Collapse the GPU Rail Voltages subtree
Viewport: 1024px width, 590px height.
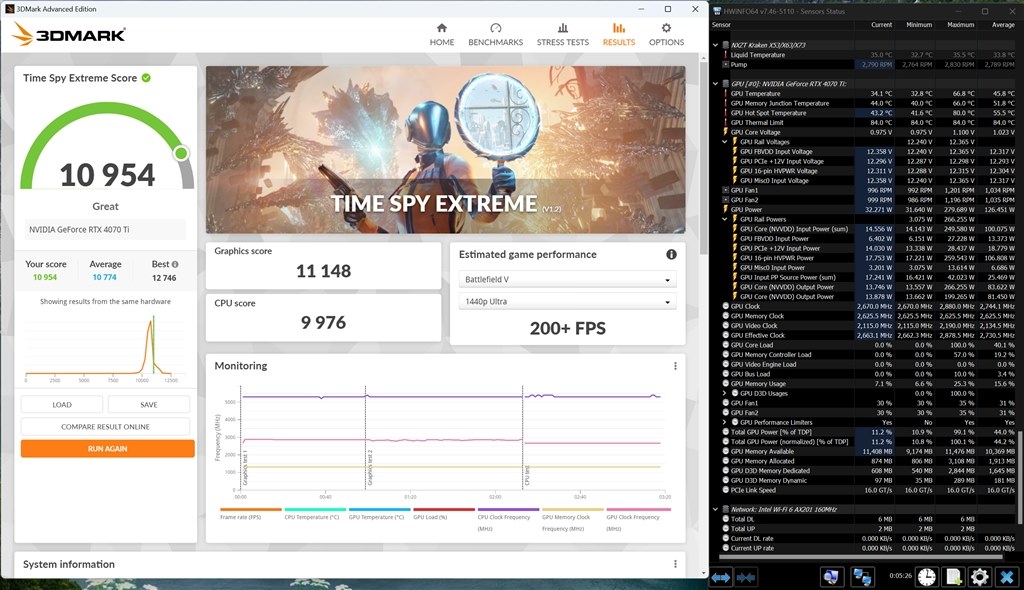(x=725, y=142)
